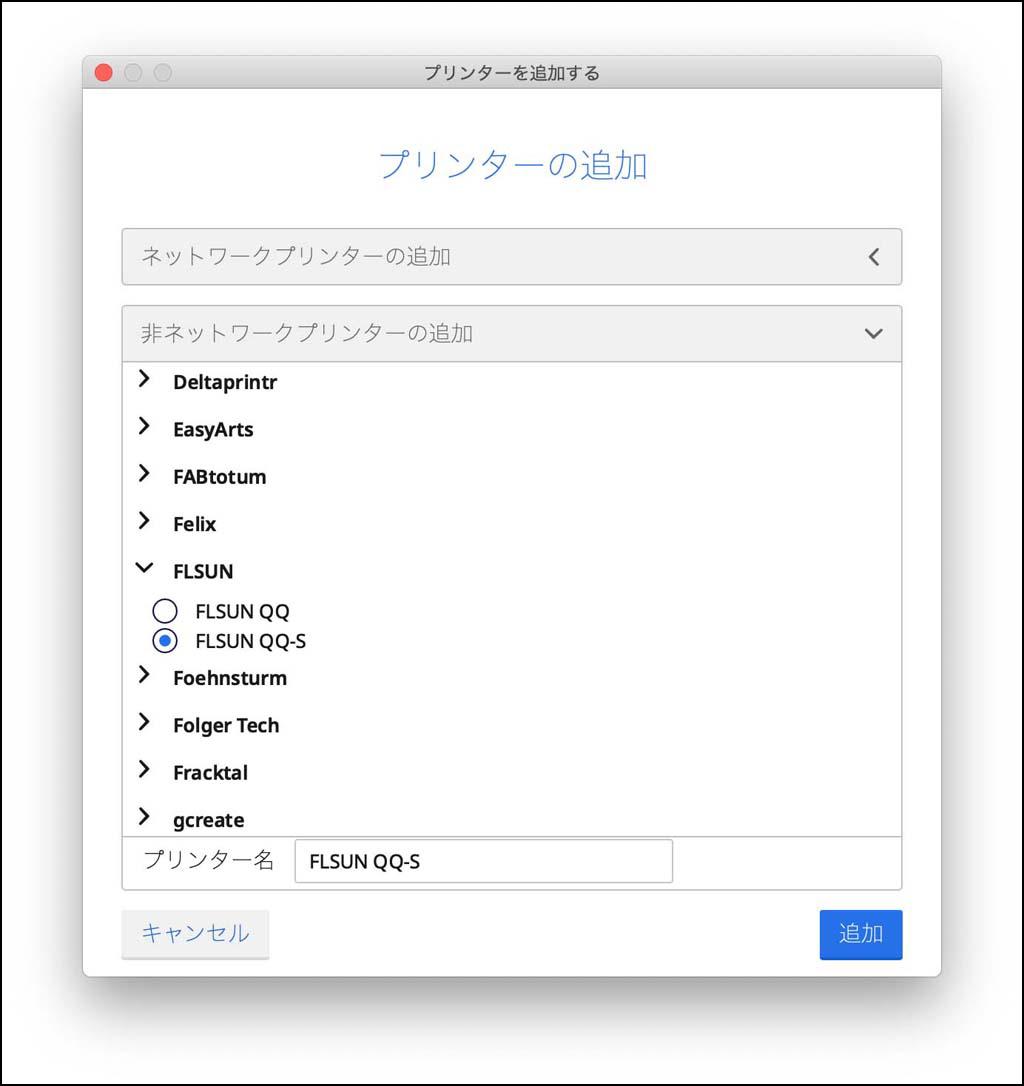Expand the Fracktal manufacturer group
The width and height of the screenshot is (1024, 1086).
[143, 769]
